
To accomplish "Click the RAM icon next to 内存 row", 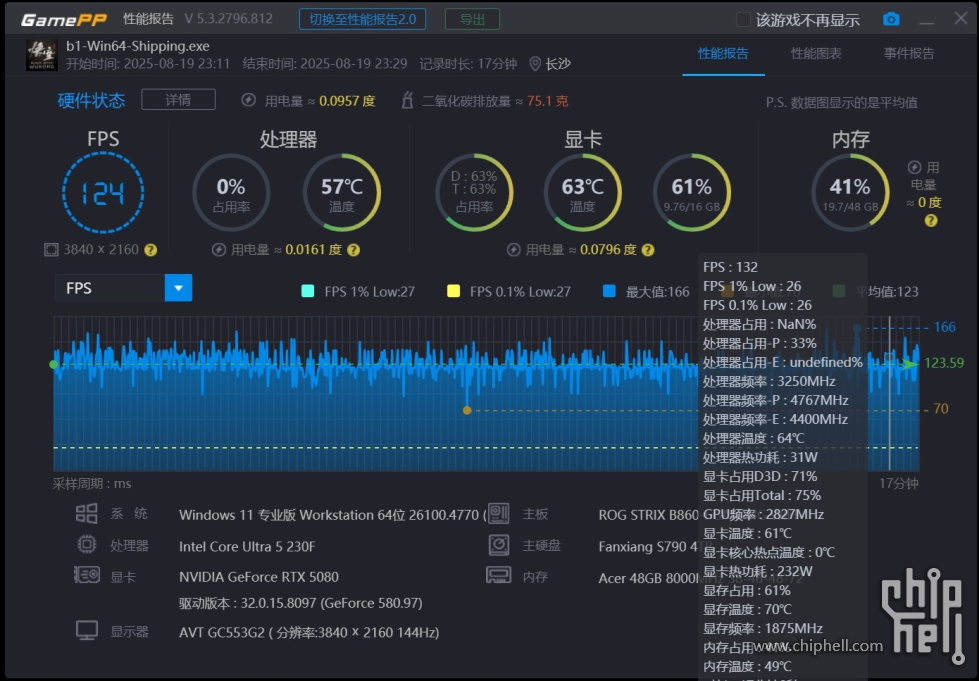I will (498, 575).
